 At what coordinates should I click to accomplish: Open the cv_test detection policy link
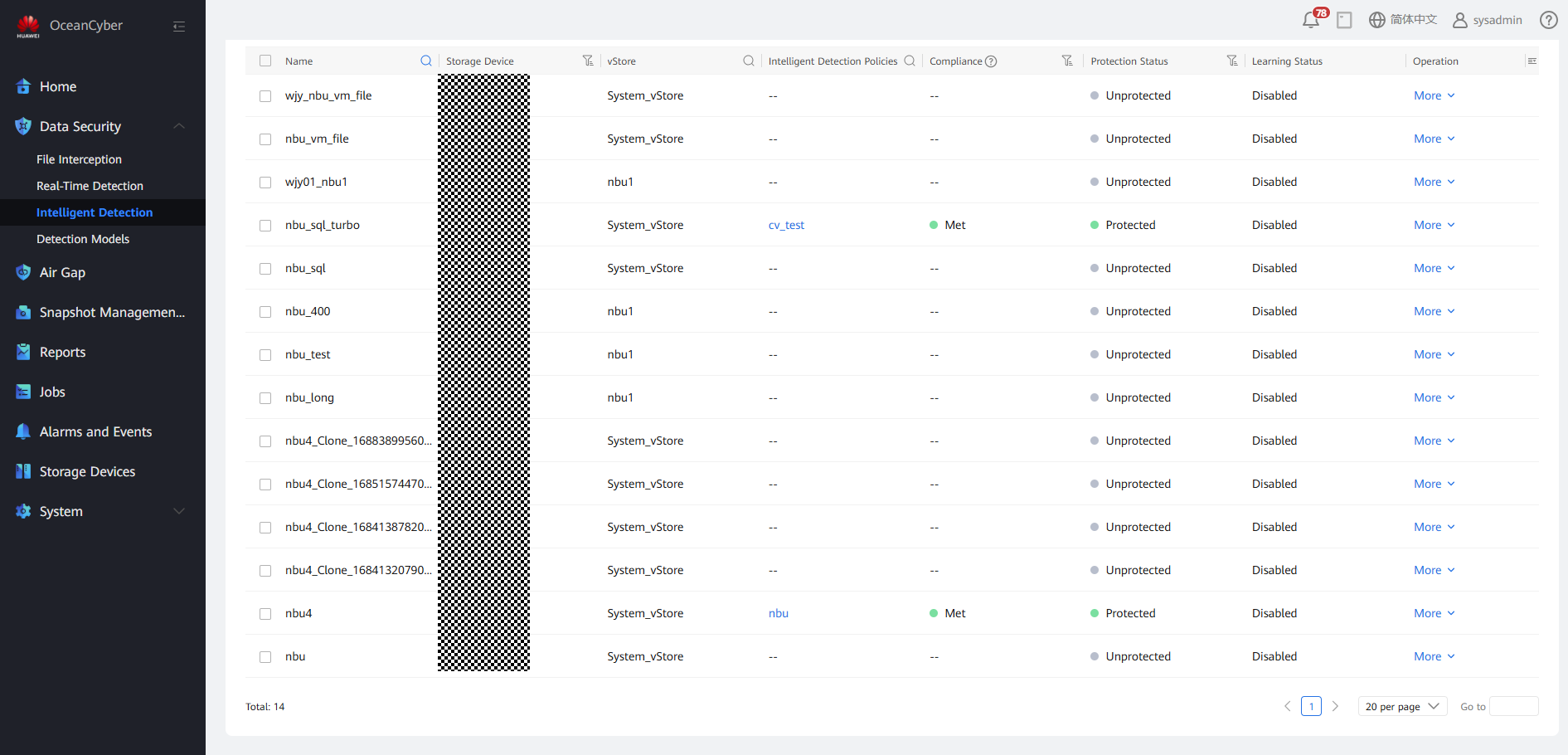click(x=786, y=225)
